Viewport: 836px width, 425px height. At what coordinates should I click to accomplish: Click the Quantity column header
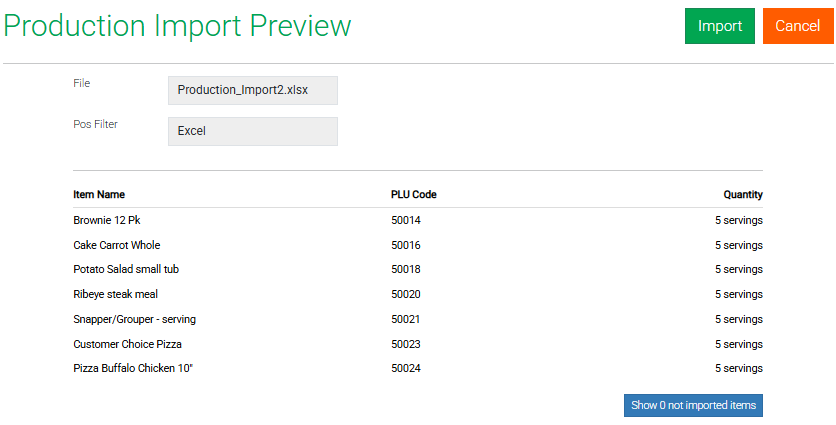(743, 195)
